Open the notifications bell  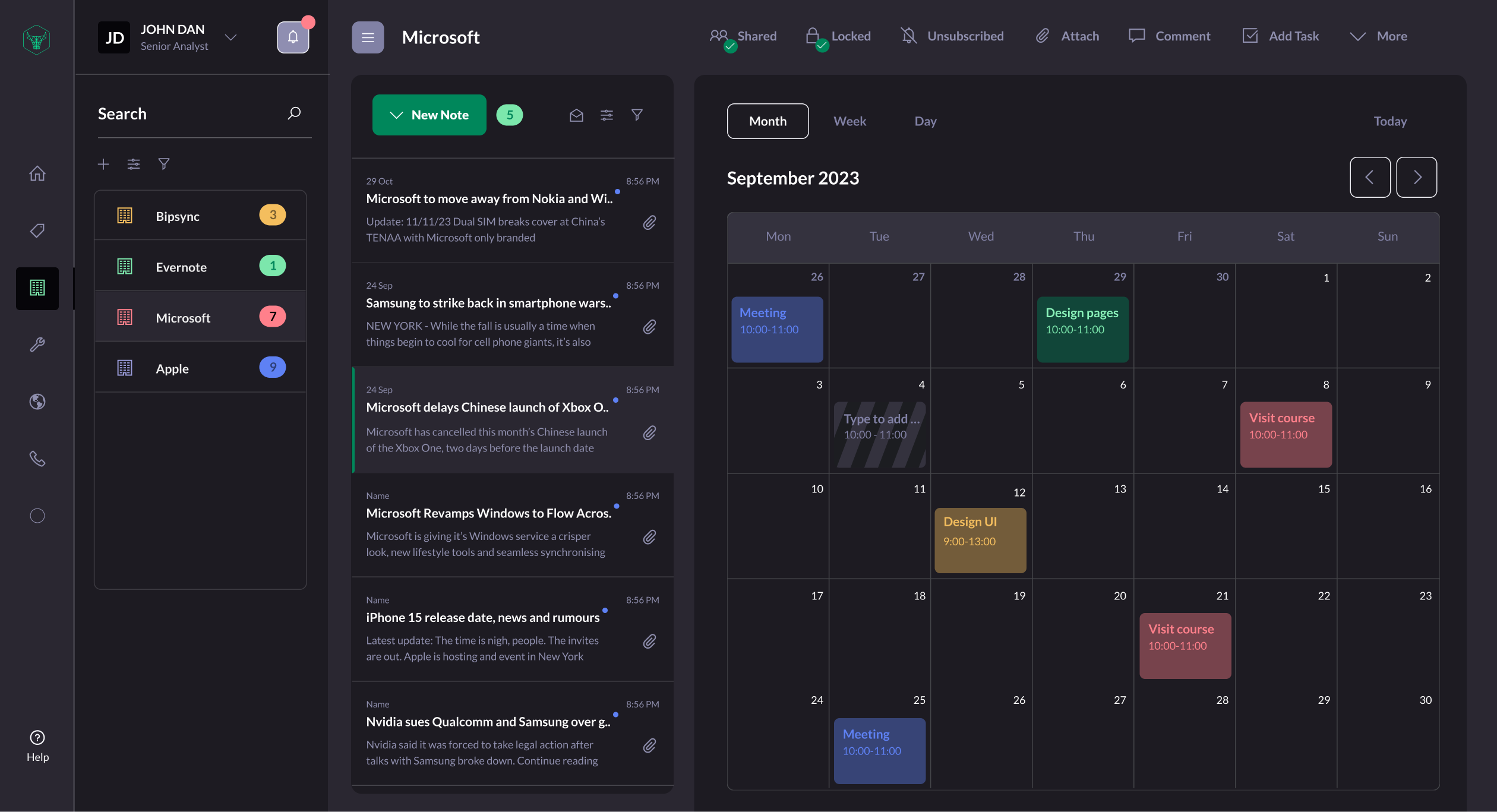pyautogui.click(x=293, y=37)
